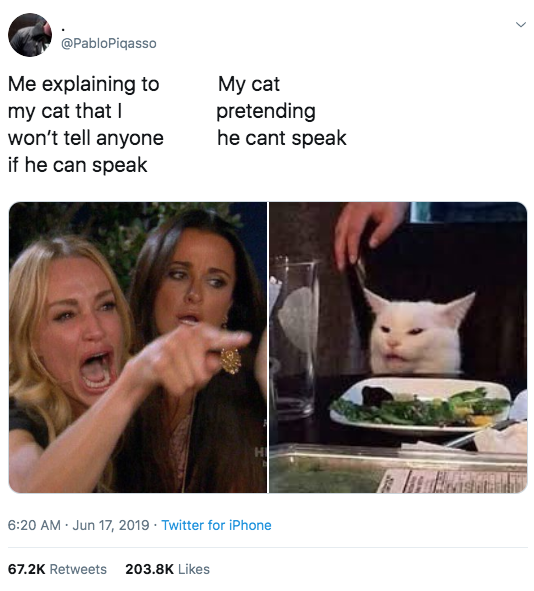View the 67.2K Retweets list

pyautogui.click(x=57, y=569)
